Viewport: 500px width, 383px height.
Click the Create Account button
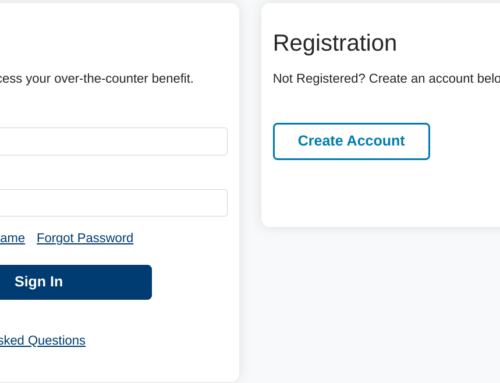(x=351, y=141)
